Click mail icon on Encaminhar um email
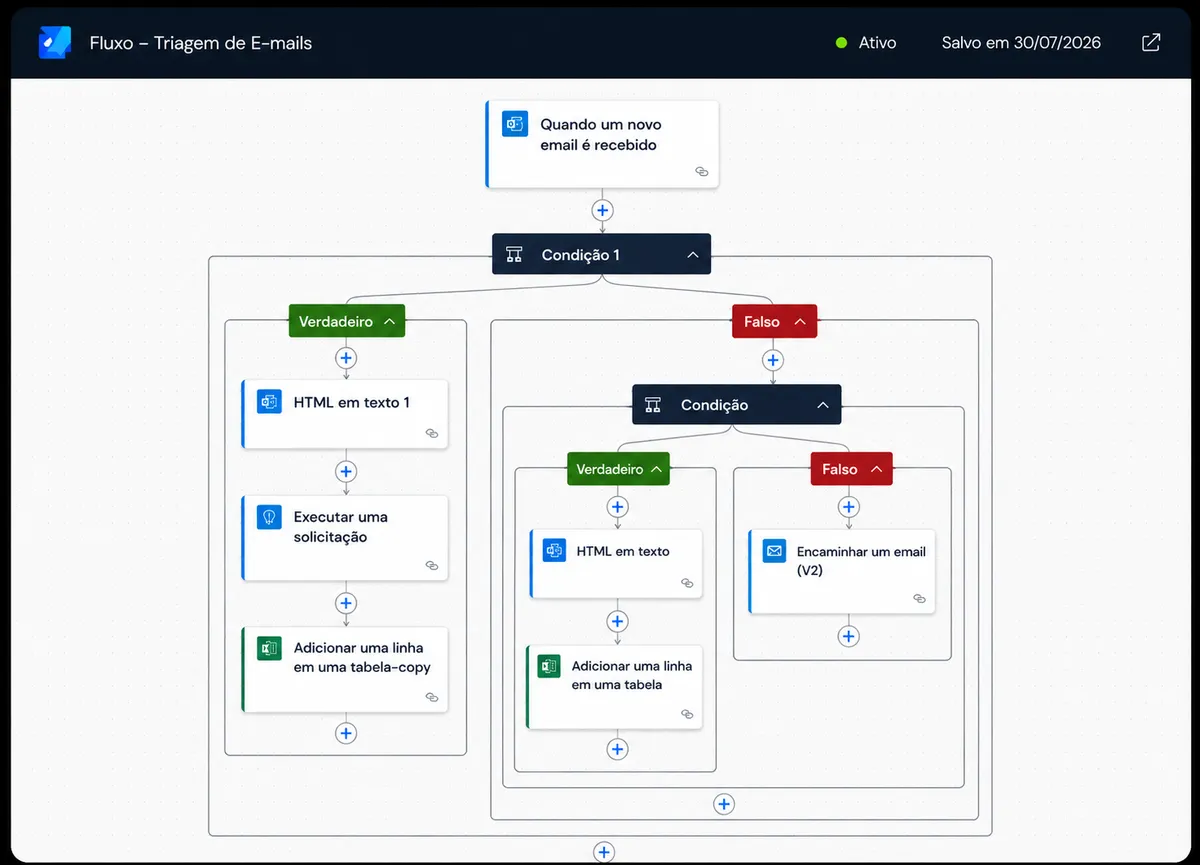Image resolution: width=1200 pixels, height=865 pixels. tap(774, 551)
